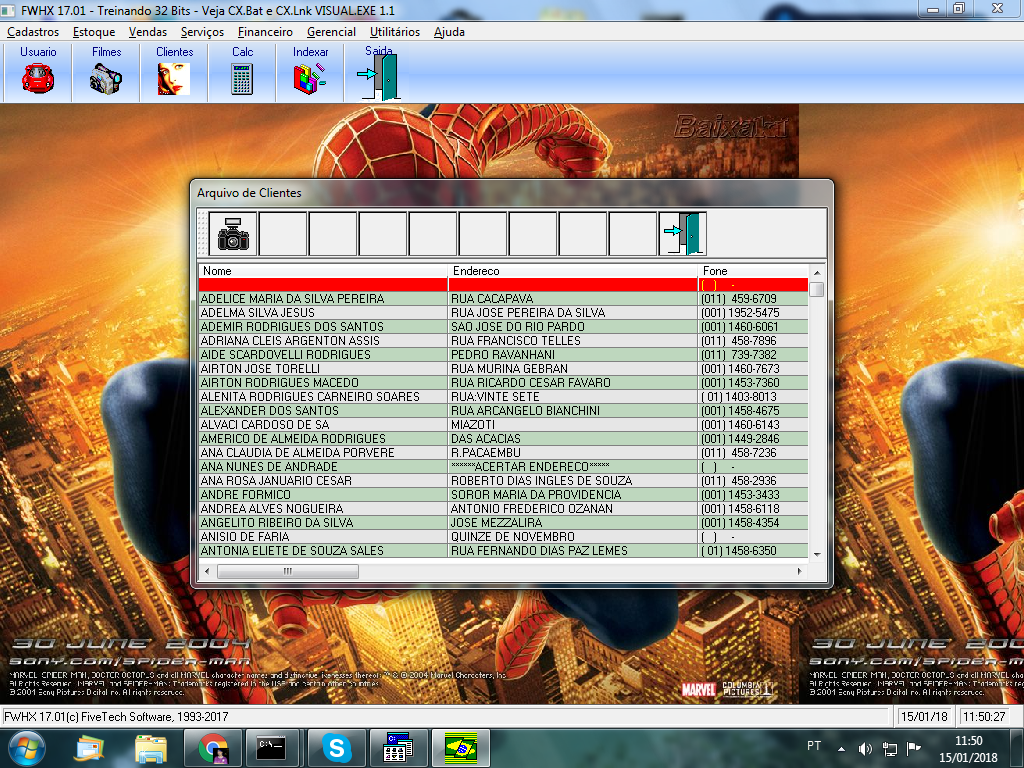1024x768 pixels.
Task: Open the Clientes toolbar icon
Action: point(174,78)
